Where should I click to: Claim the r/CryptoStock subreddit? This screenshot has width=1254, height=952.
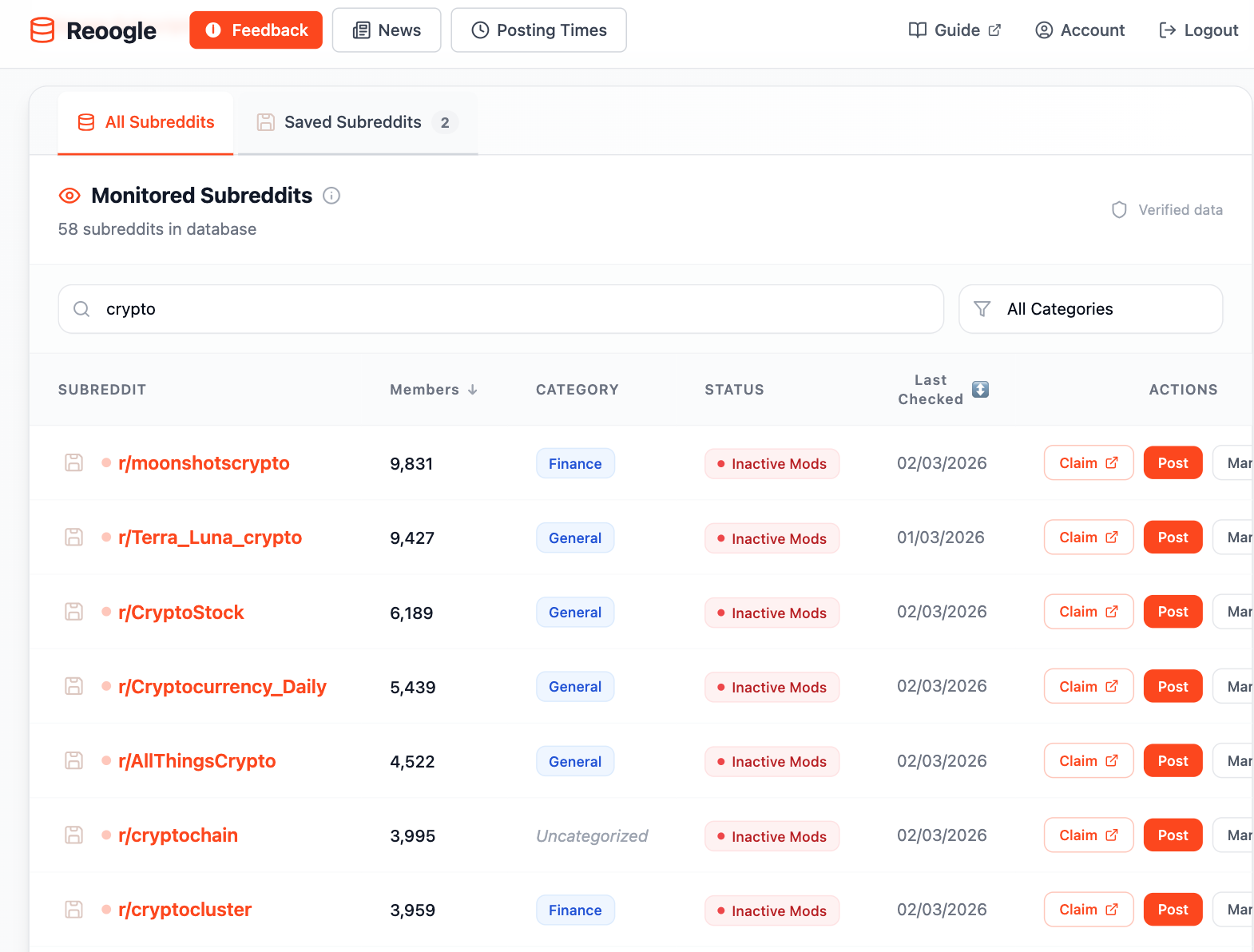[1089, 612]
